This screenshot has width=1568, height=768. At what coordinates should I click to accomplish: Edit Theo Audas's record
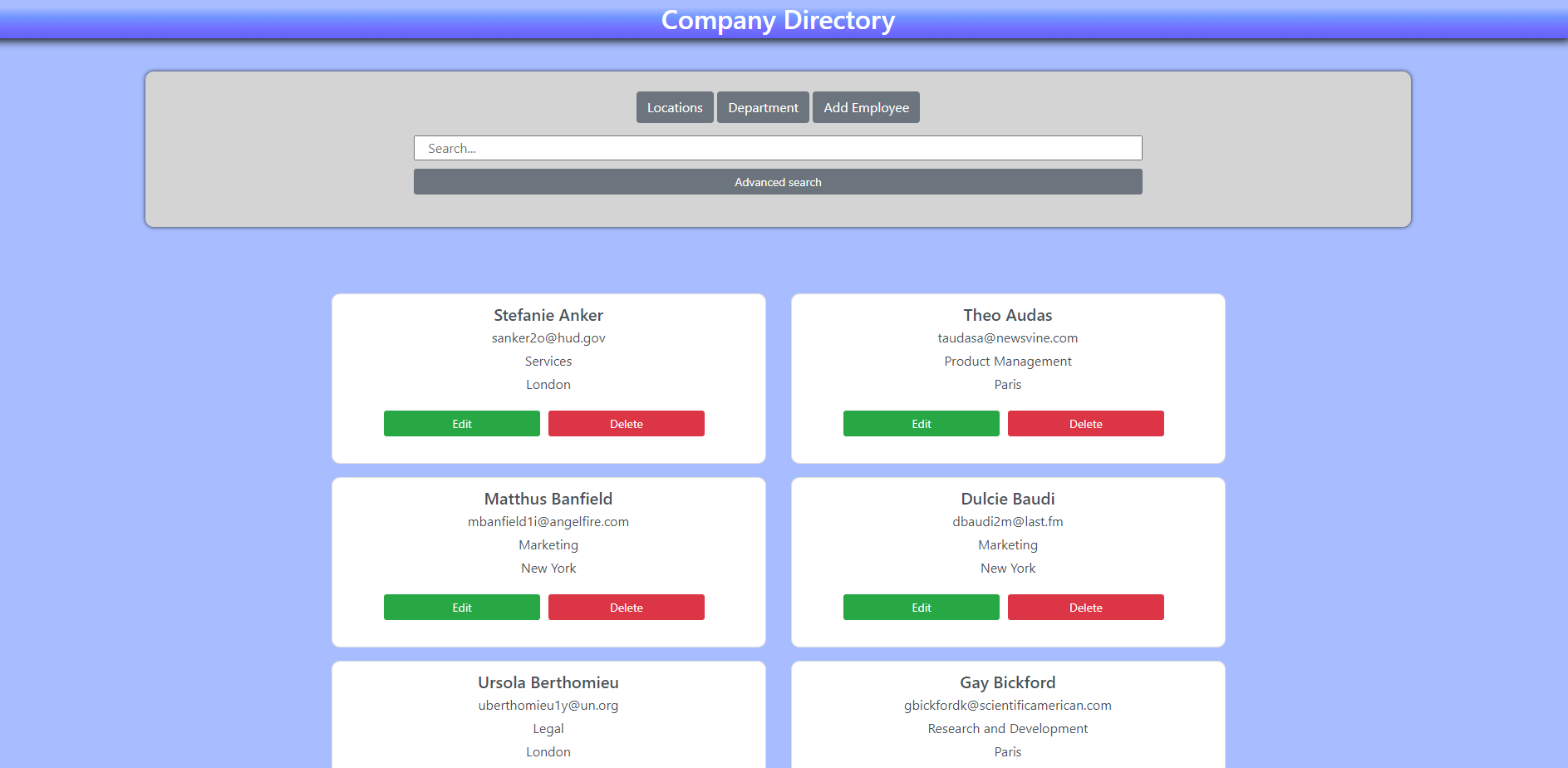tap(922, 424)
